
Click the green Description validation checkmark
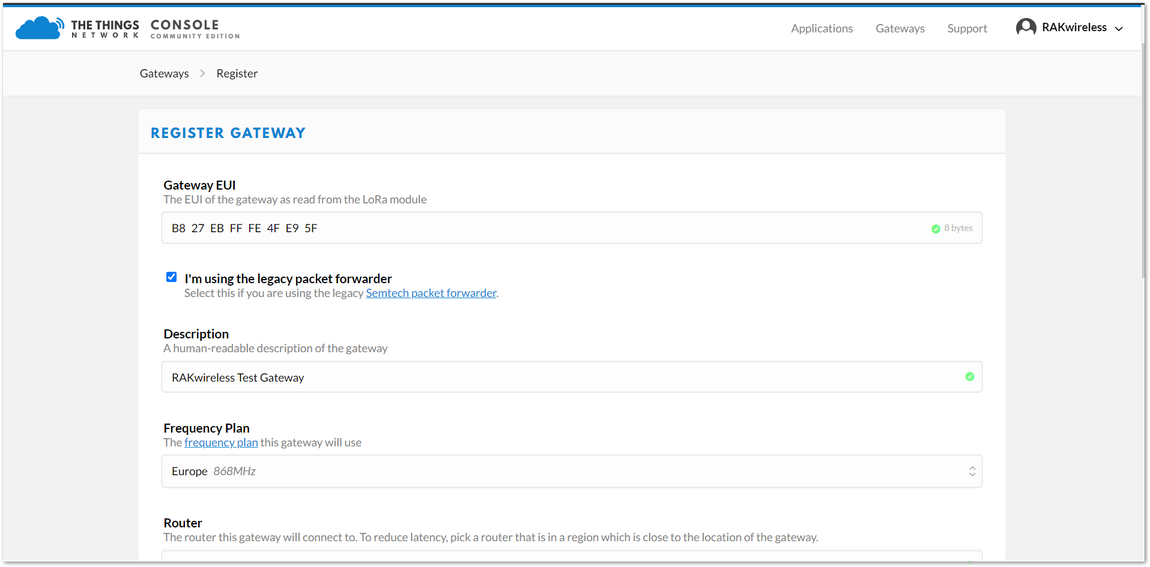(x=970, y=377)
